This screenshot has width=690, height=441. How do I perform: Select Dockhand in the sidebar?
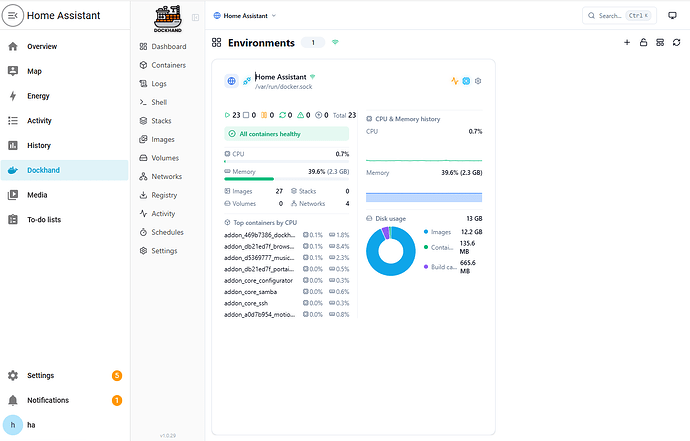point(65,170)
